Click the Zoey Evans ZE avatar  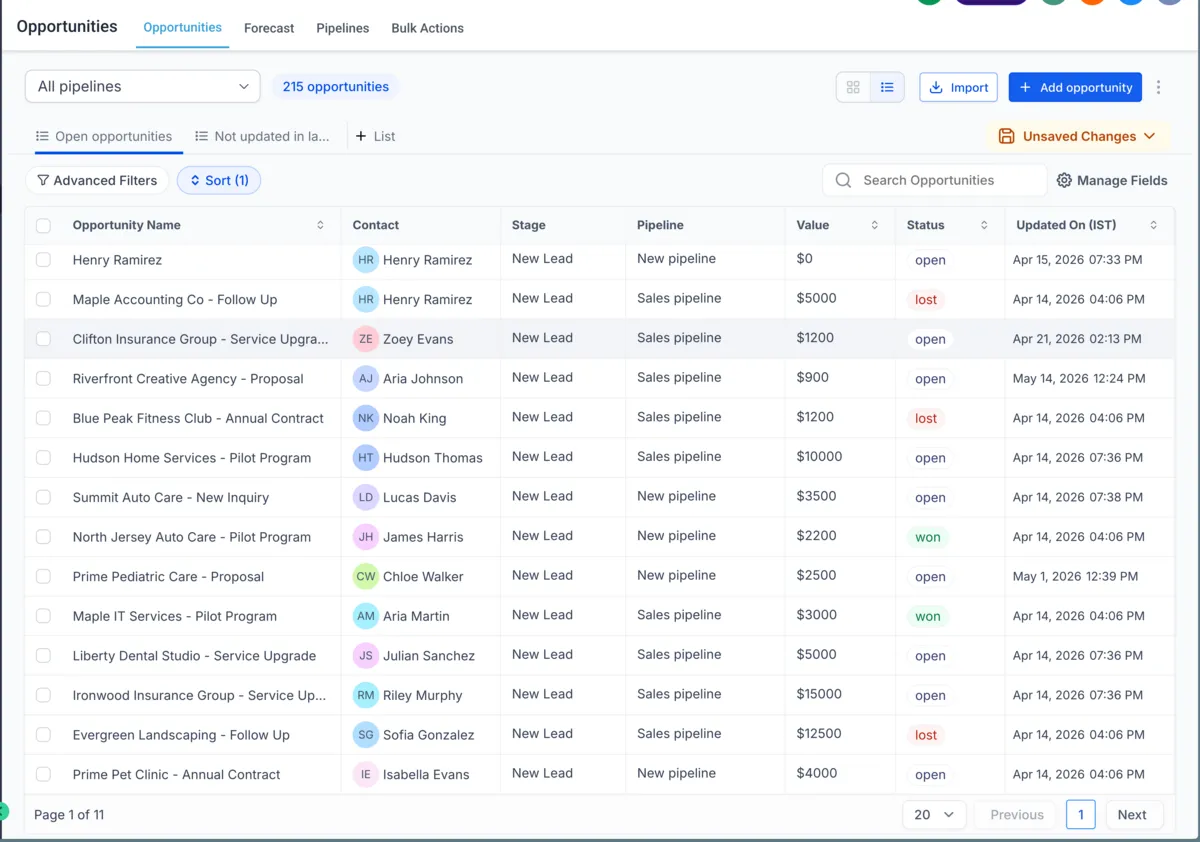pos(366,339)
